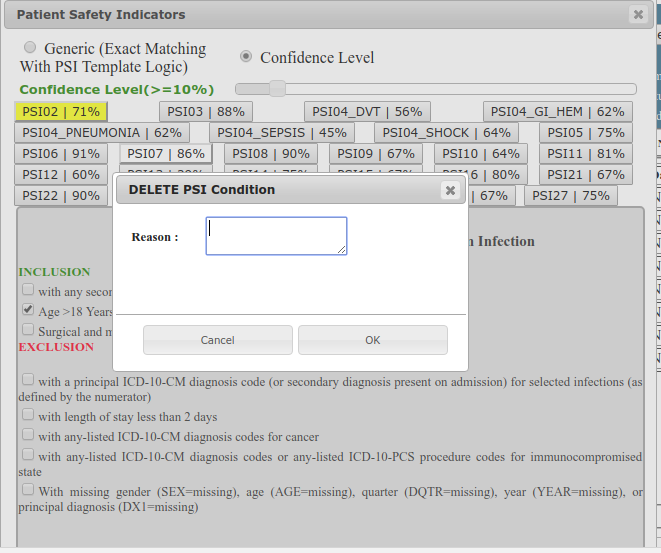Image resolution: width=661 pixels, height=553 pixels.
Task: Select the Generic Exact Matching radio button
Action: click(x=30, y=48)
